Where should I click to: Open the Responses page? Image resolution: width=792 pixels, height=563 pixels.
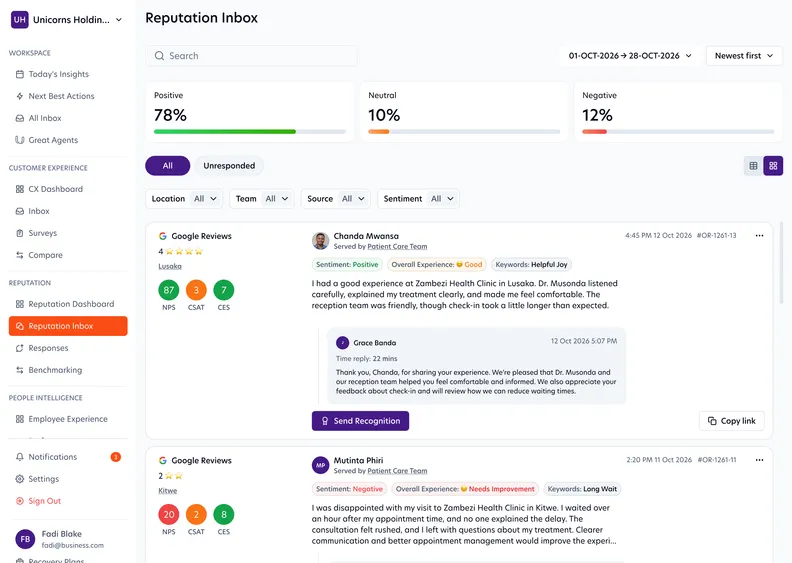(x=48, y=348)
